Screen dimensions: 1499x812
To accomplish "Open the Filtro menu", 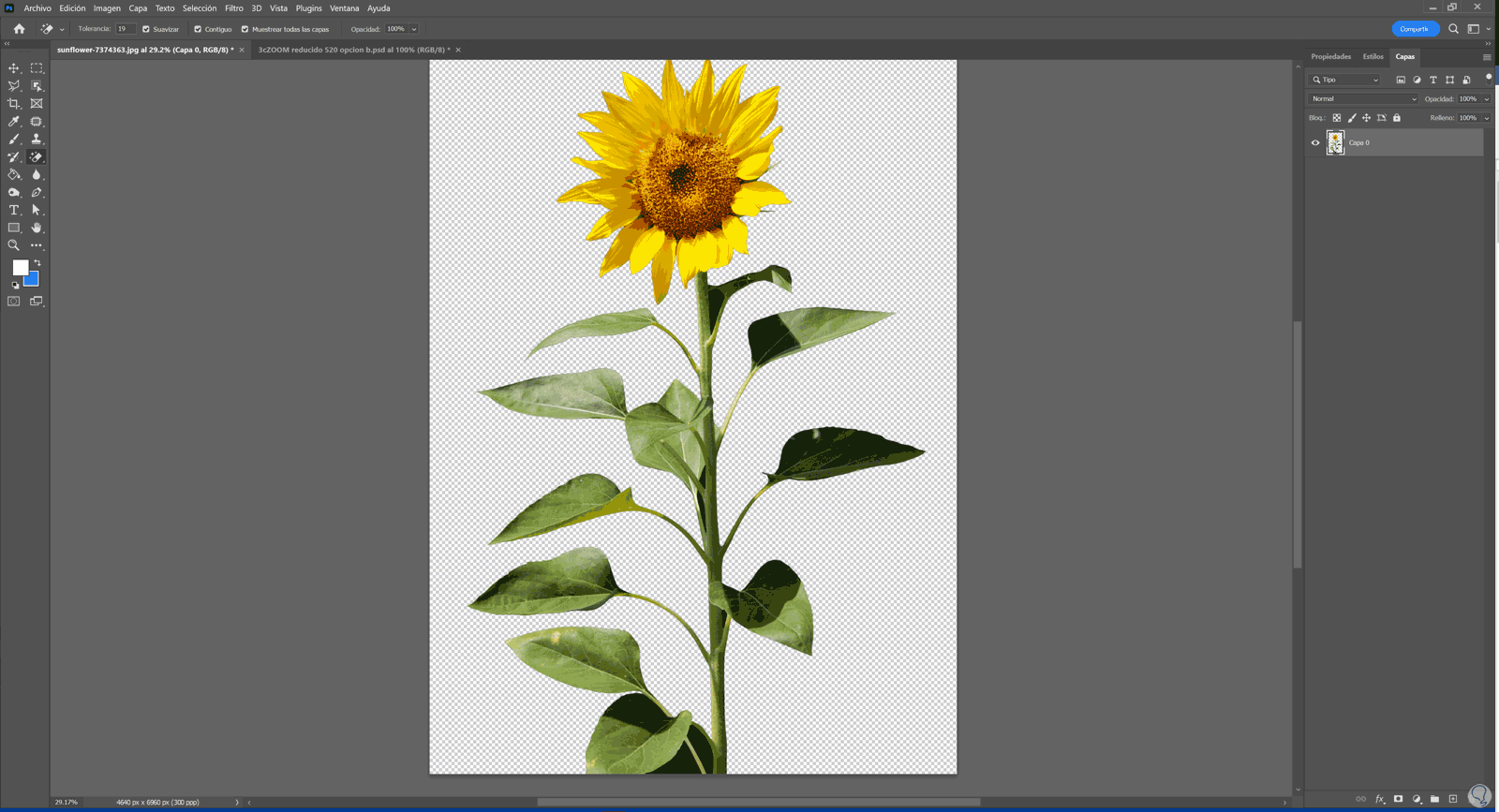I will point(234,8).
